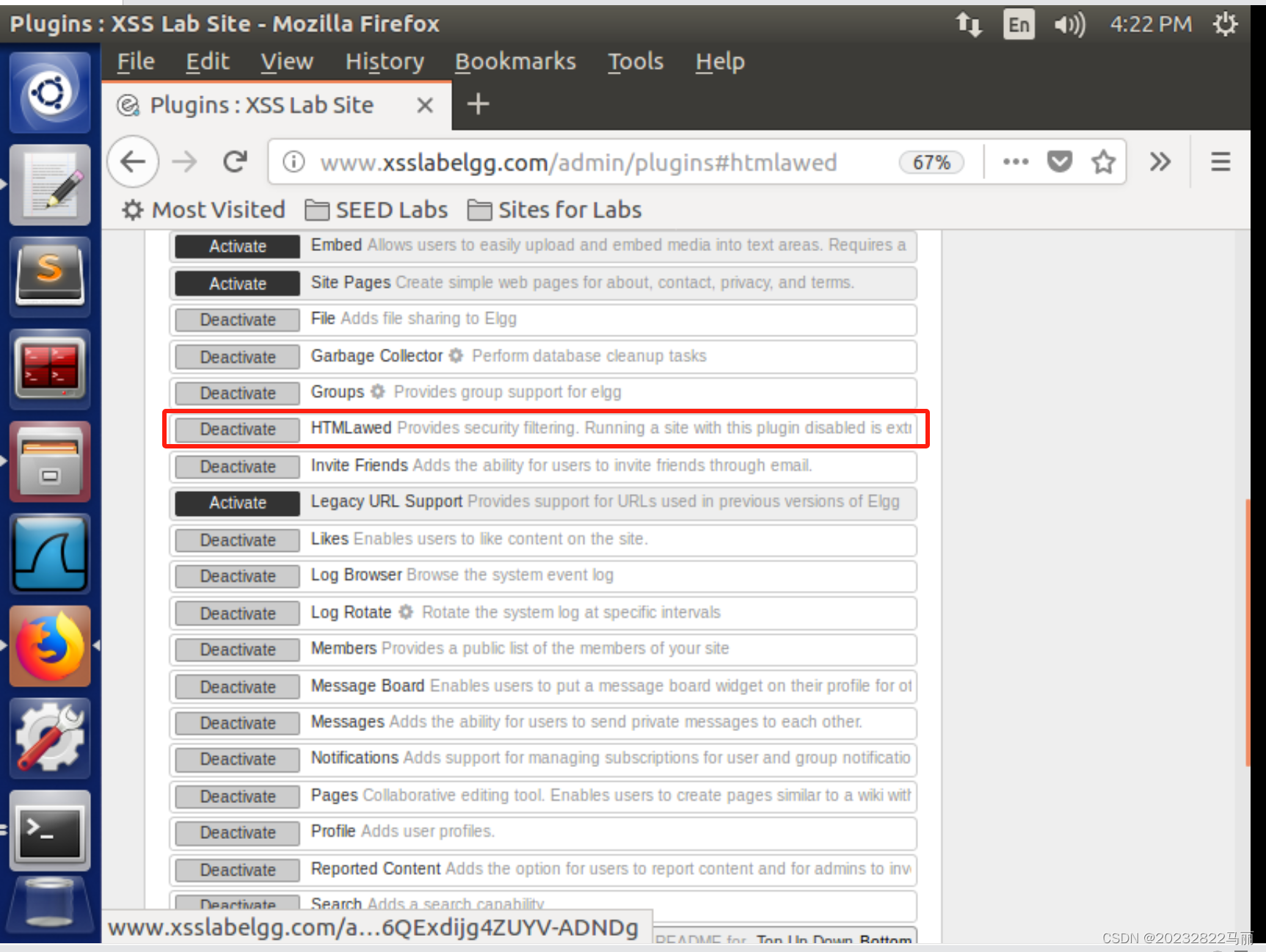Open Log Rotate plugin settings gear

pyautogui.click(x=405, y=612)
